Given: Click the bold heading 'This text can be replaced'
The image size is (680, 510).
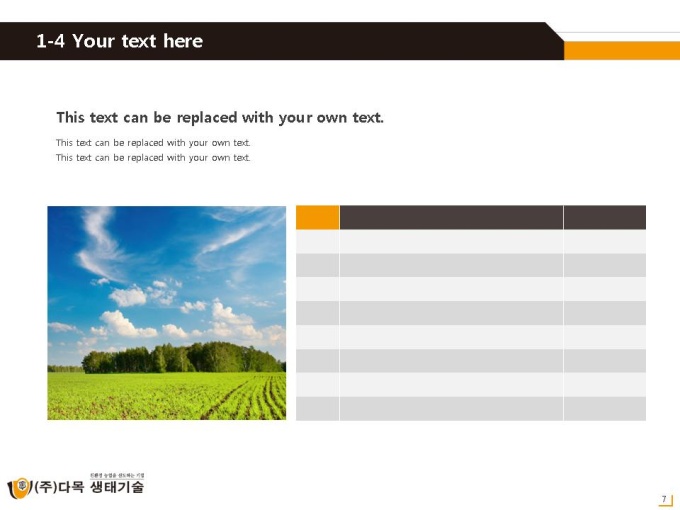Looking at the screenshot, I should (220, 118).
